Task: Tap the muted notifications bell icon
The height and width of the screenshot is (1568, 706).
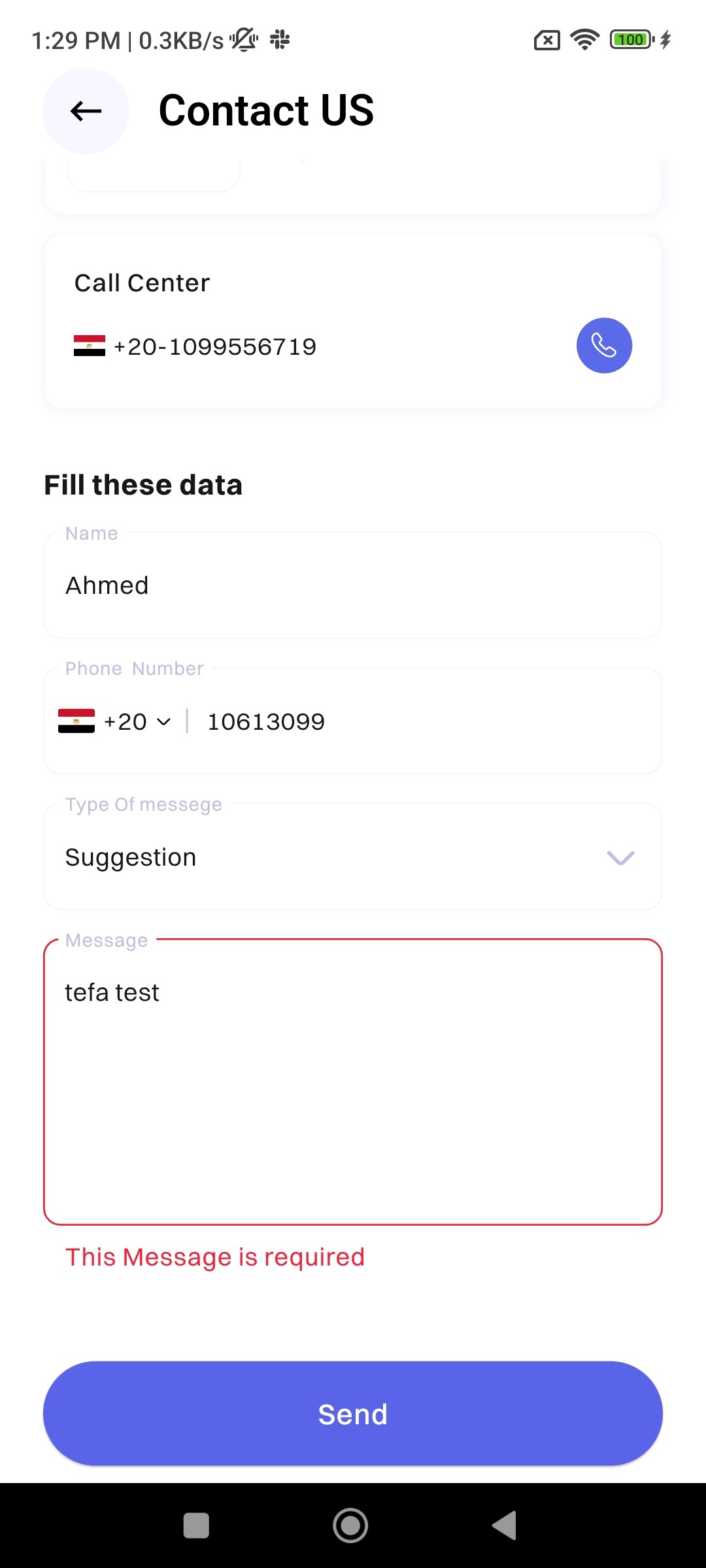Action: point(244,40)
